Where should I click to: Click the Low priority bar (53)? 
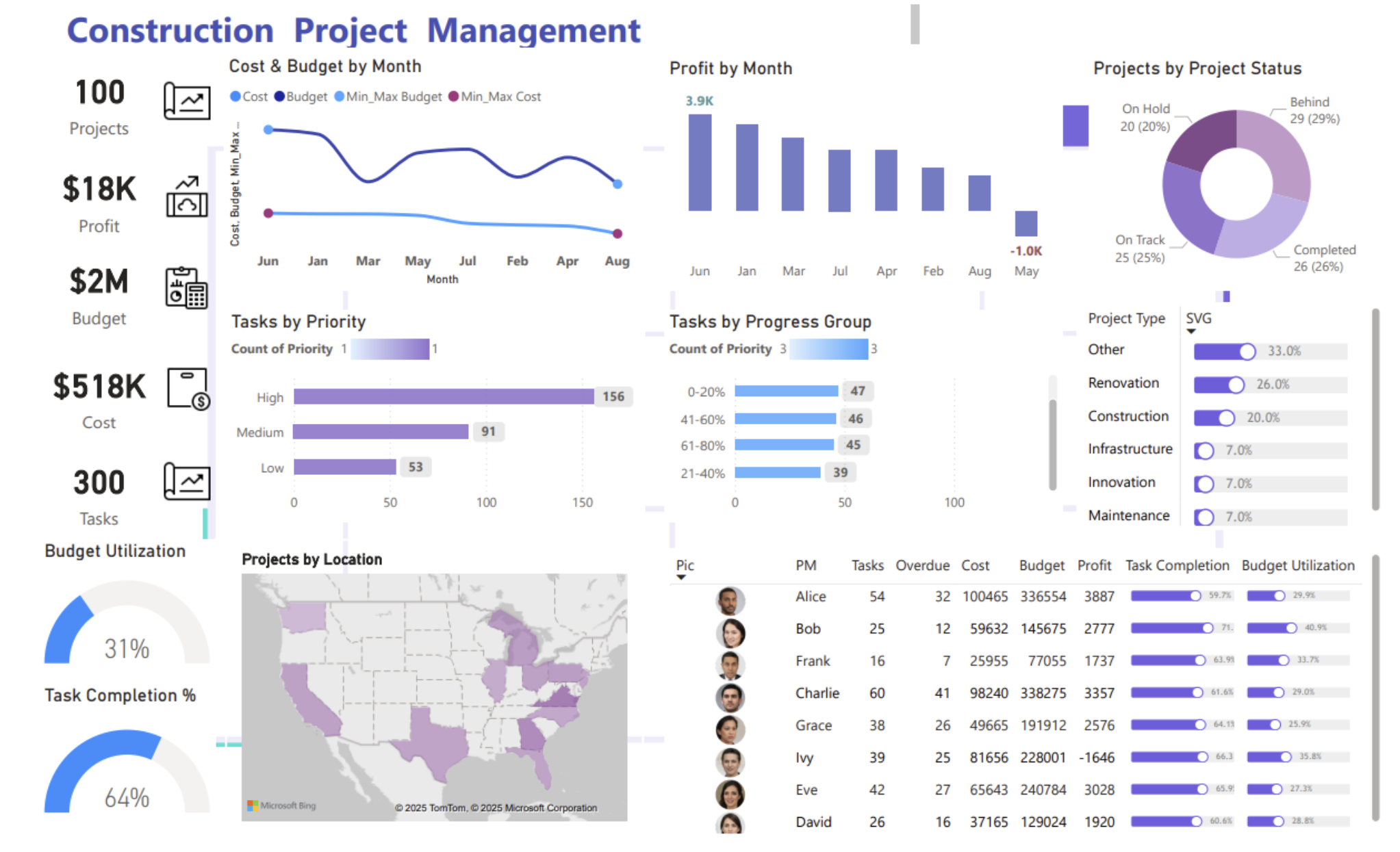[345, 467]
